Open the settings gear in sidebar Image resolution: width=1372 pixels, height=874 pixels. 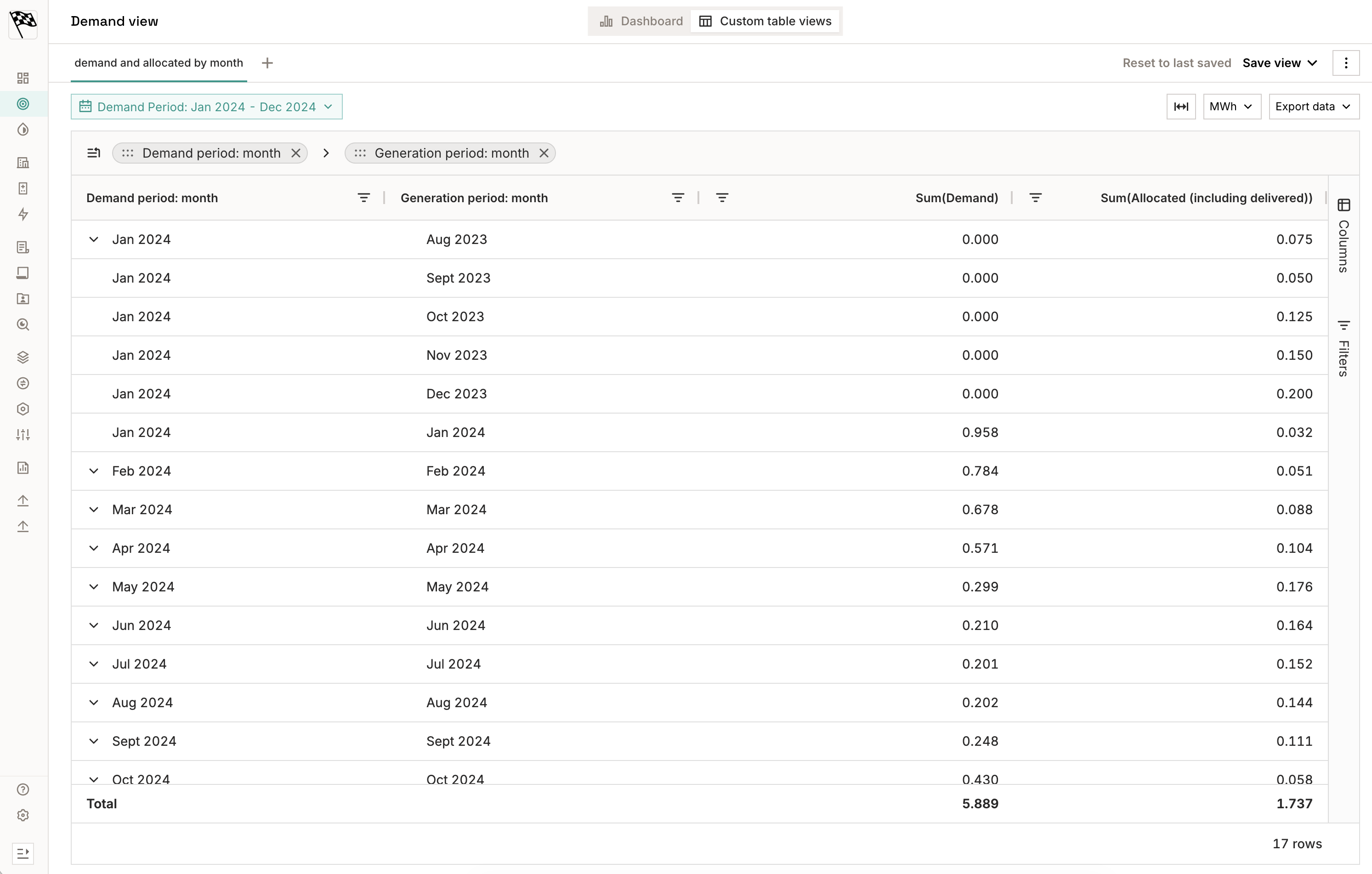[23, 815]
